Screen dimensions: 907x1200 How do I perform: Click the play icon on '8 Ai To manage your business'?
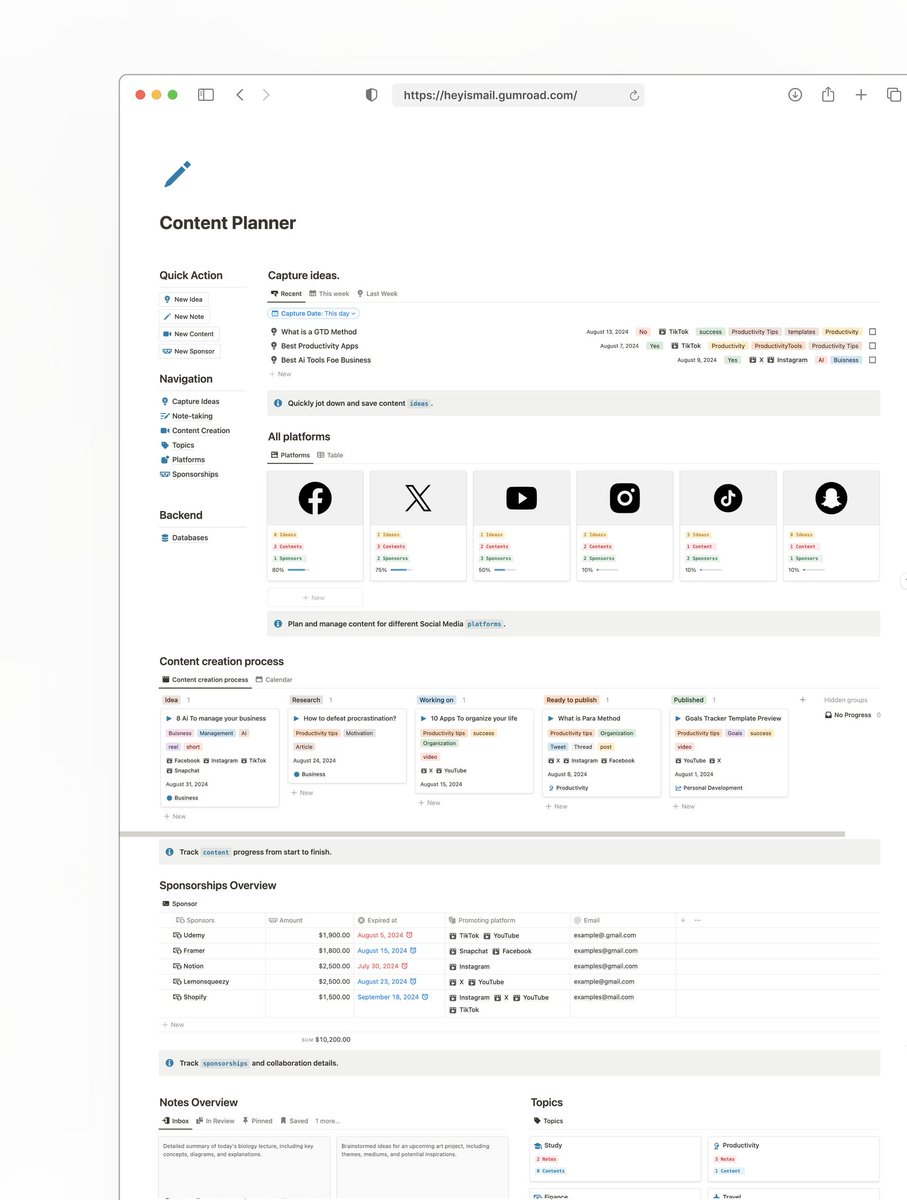pyautogui.click(x=170, y=718)
